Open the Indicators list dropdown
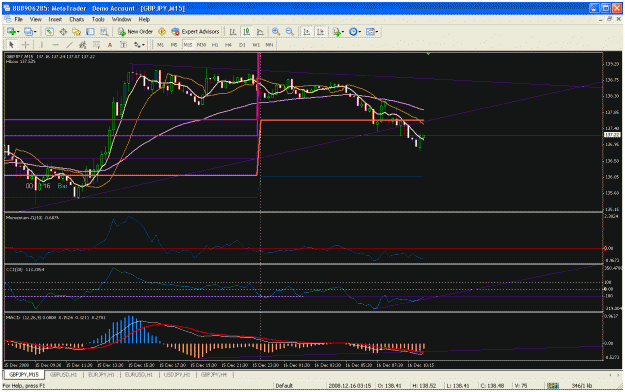 click(x=338, y=32)
